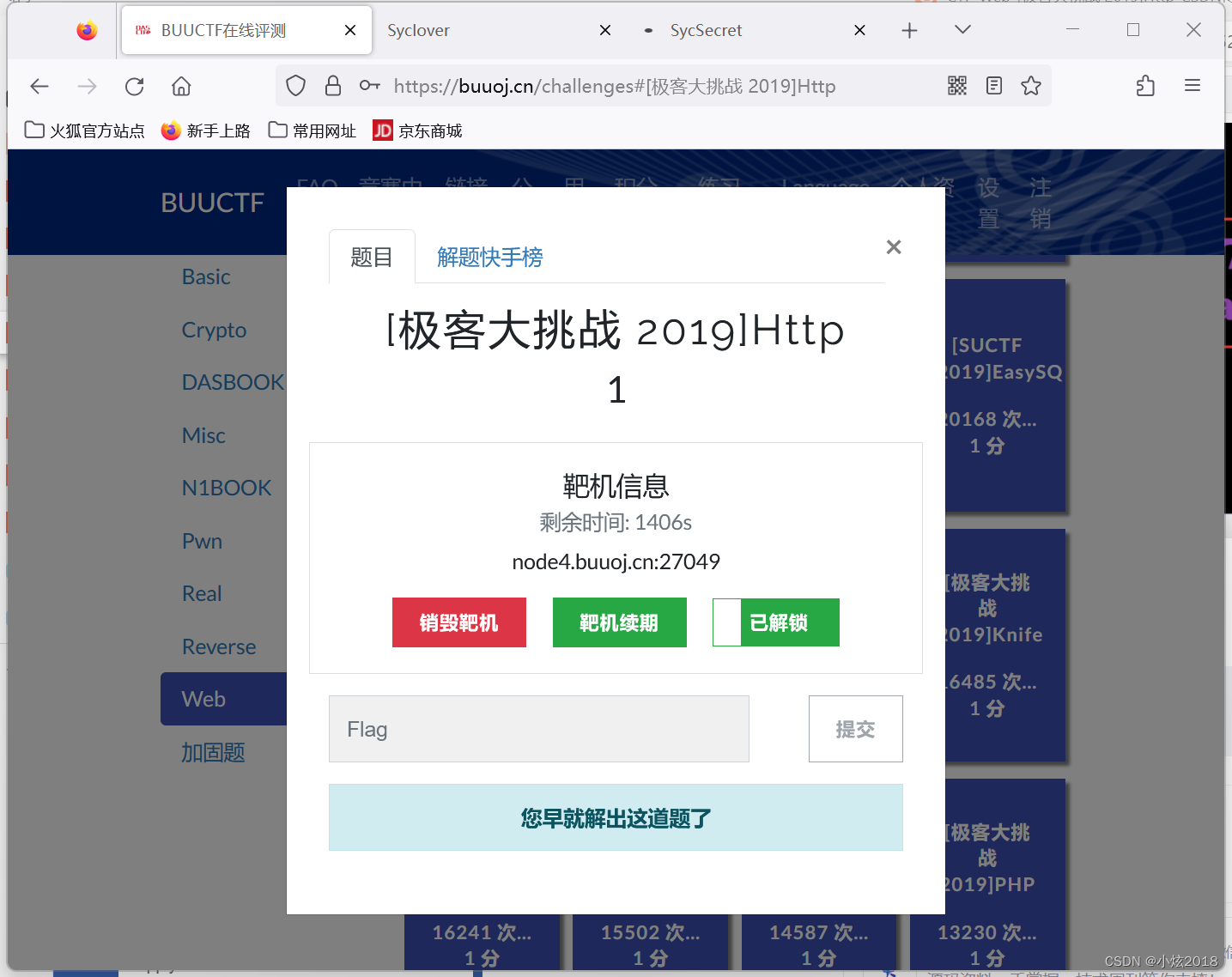Reload the page with the refresh icon
Viewport: 1232px width, 977px height.
(135, 86)
